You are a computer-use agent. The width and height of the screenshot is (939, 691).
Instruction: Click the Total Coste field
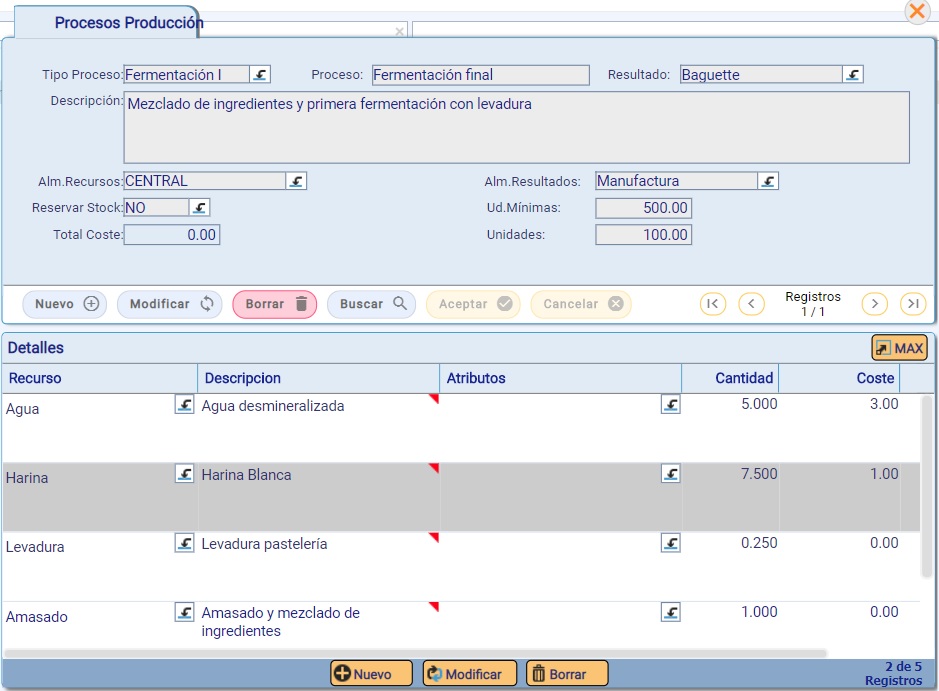pyautogui.click(x=172, y=235)
